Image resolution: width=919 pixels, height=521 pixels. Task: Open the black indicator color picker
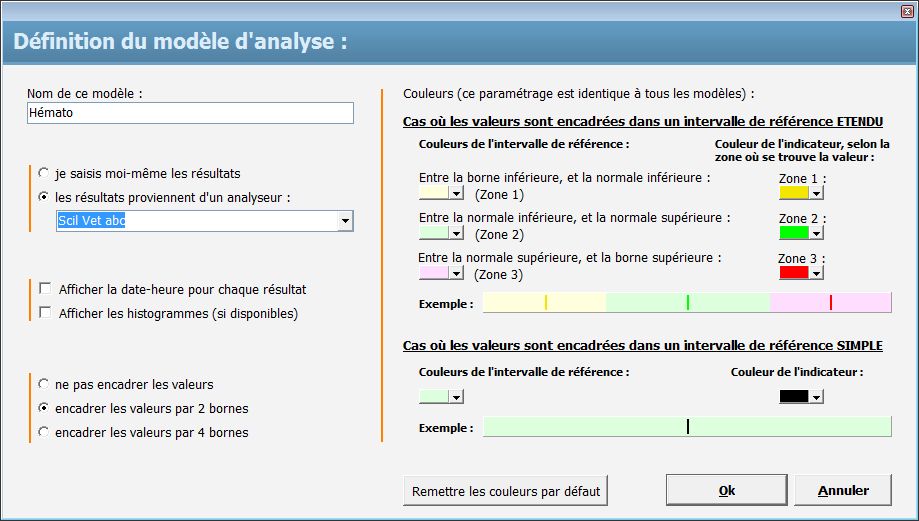click(816, 397)
